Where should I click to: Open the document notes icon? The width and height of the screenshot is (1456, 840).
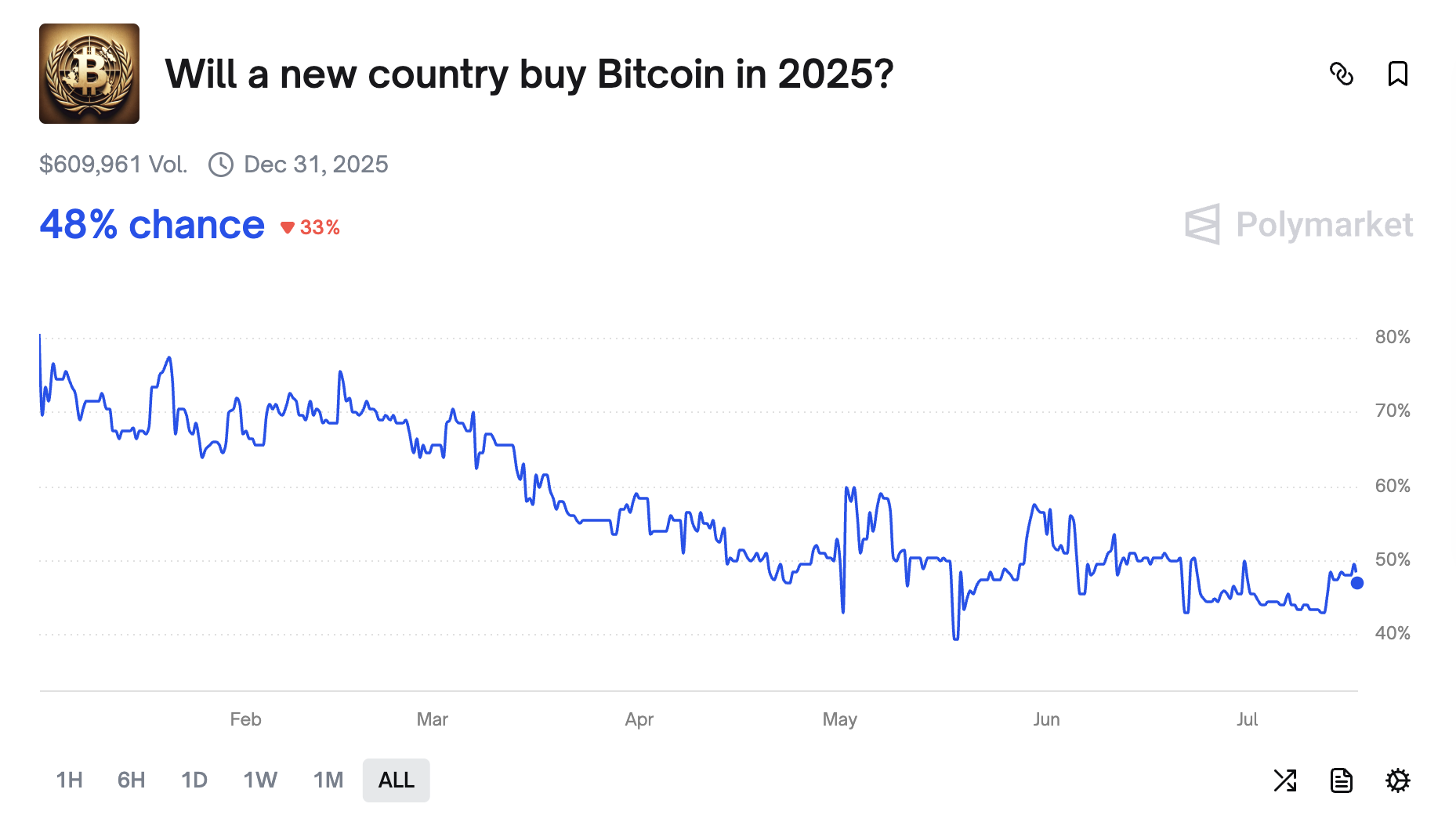coord(1341,780)
